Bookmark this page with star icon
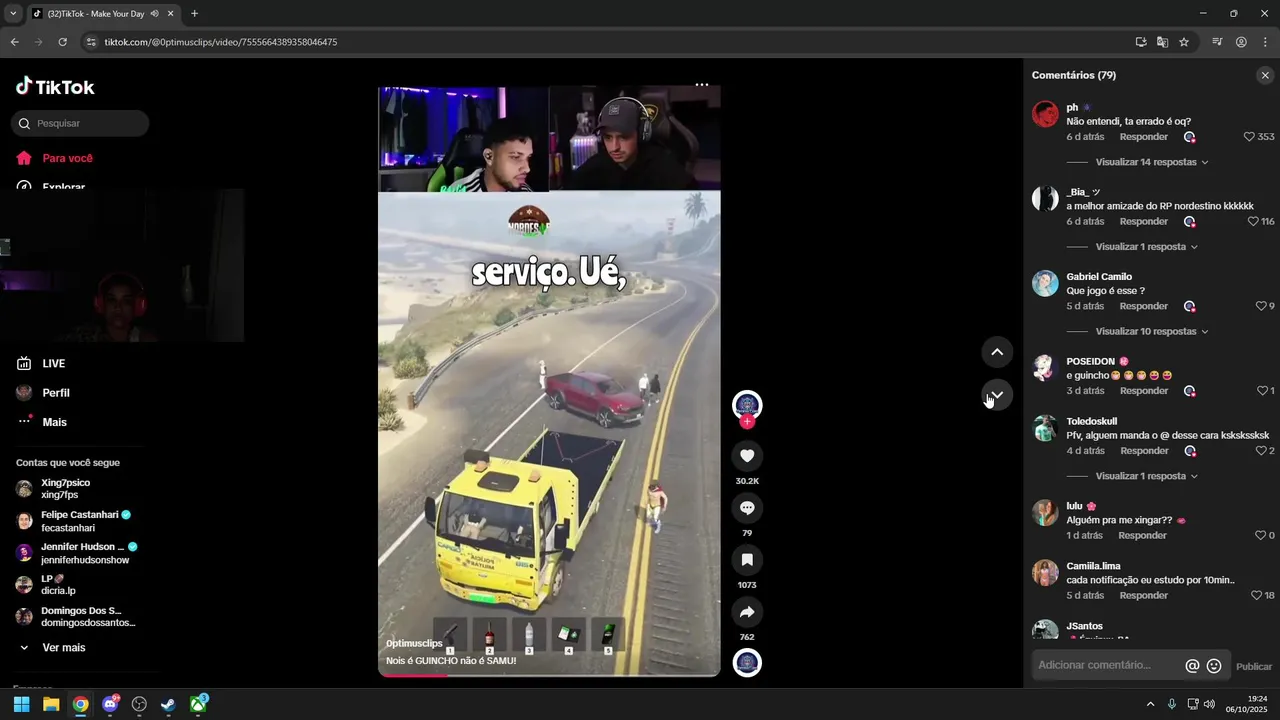Image resolution: width=1280 pixels, height=720 pixels. pos(1184,42)
